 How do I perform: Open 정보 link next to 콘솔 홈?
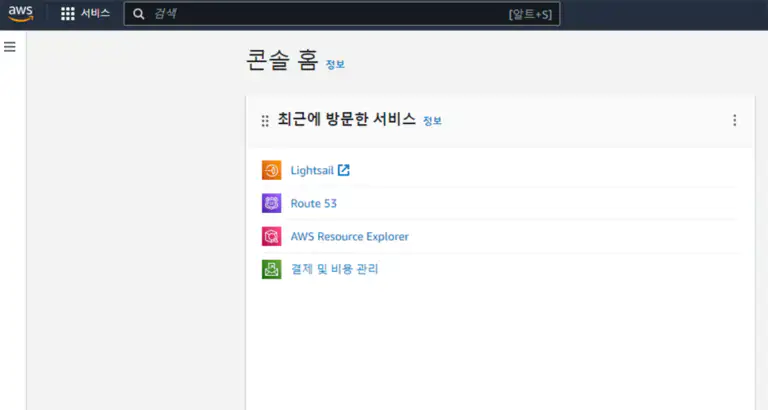tap(335, 65)
